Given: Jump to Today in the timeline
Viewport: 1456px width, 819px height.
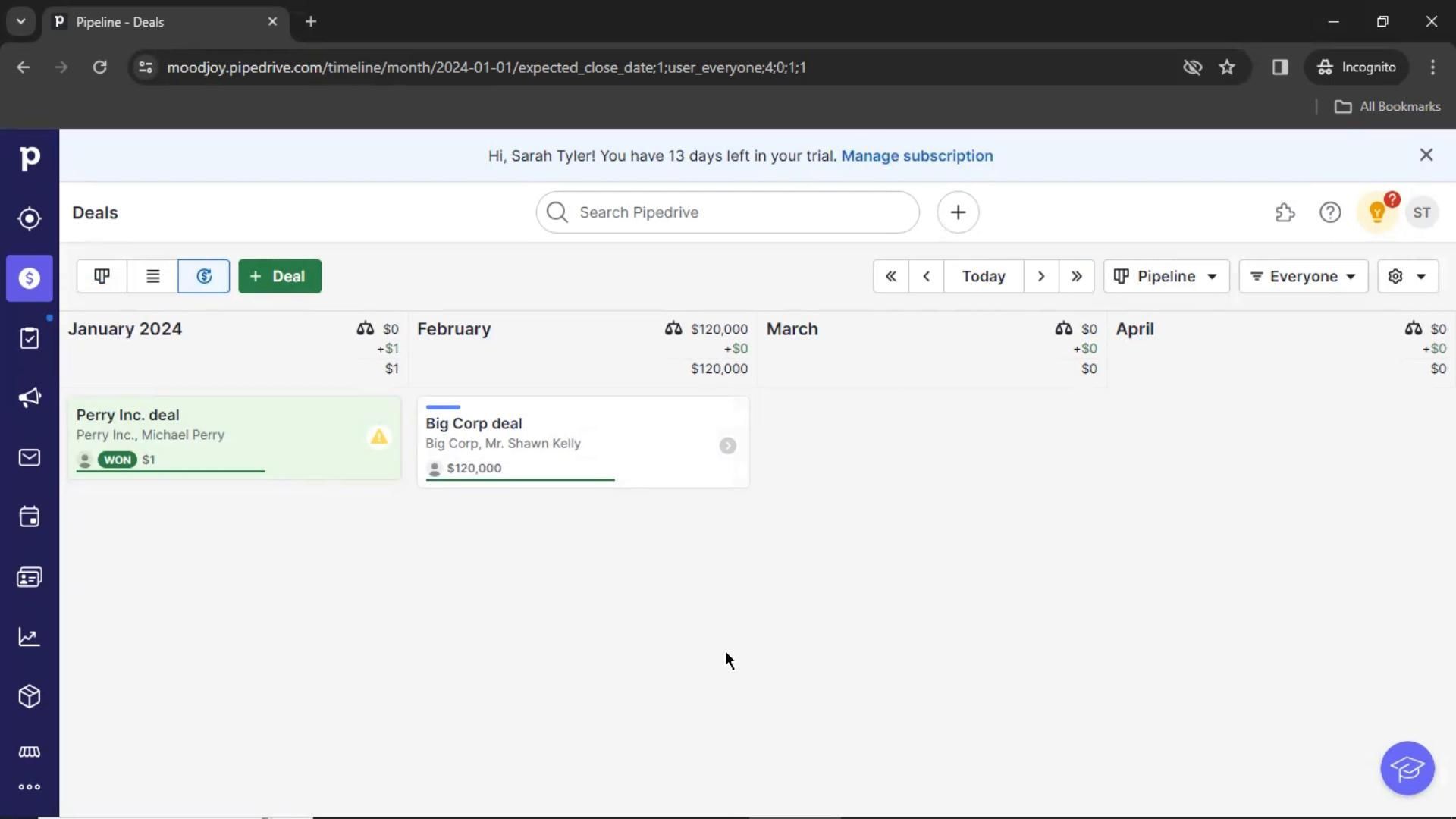Looking at the screenshot, I should [x=983, y=276].
